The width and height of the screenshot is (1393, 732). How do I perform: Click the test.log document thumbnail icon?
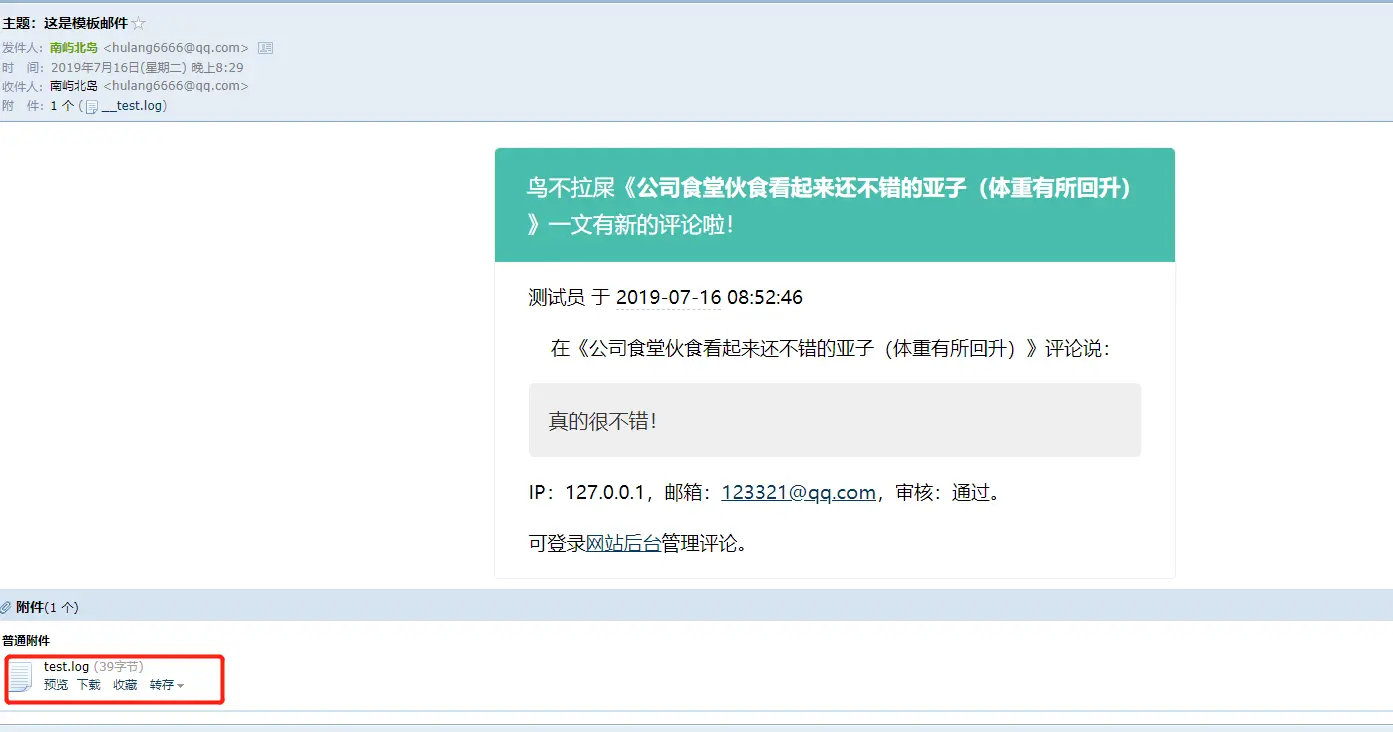(x=21, y=676)
